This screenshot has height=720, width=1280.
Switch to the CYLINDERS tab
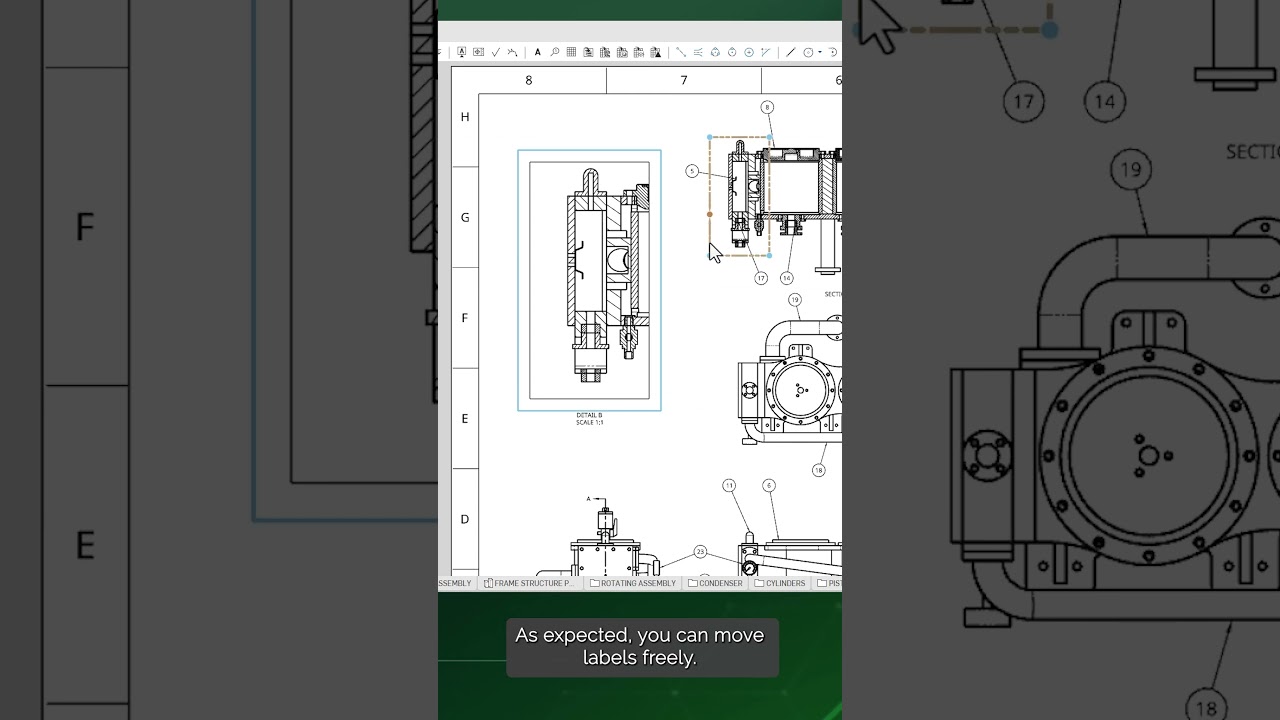[780, 583]
